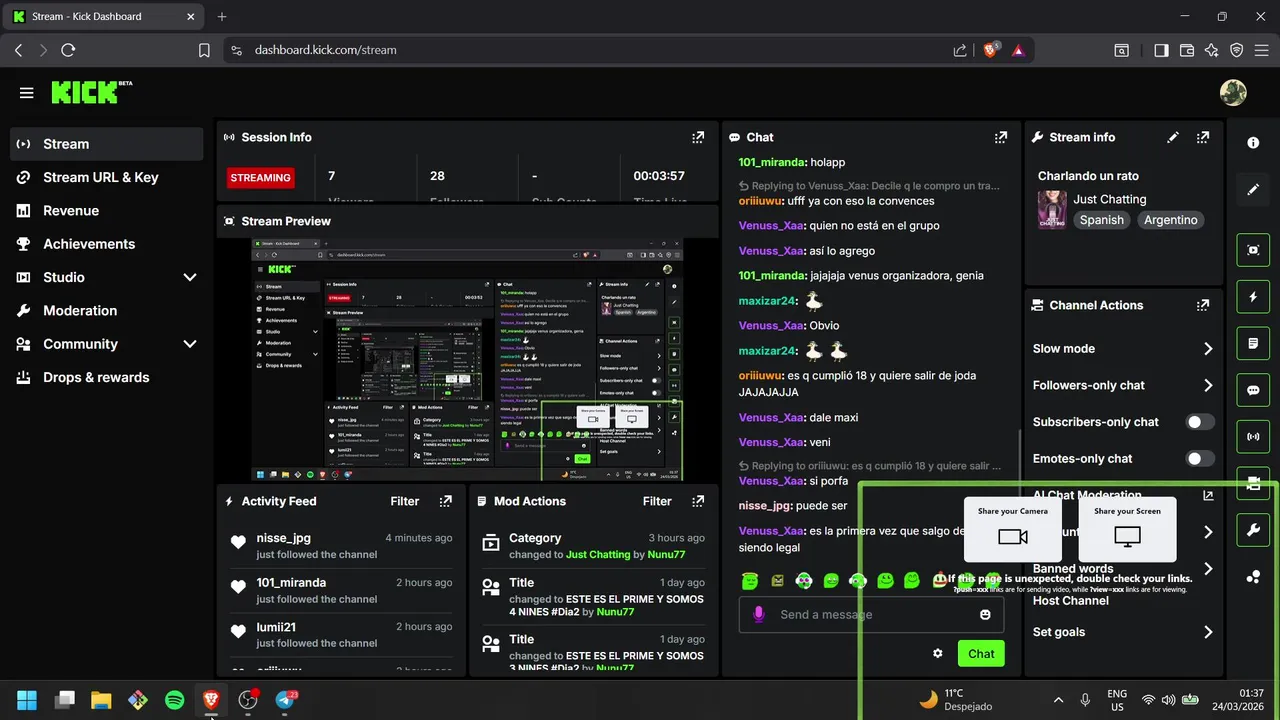Click the info icon in right sidebar
The height and width of the screenshot is (720, 1280).
[x=1253, y=143]
